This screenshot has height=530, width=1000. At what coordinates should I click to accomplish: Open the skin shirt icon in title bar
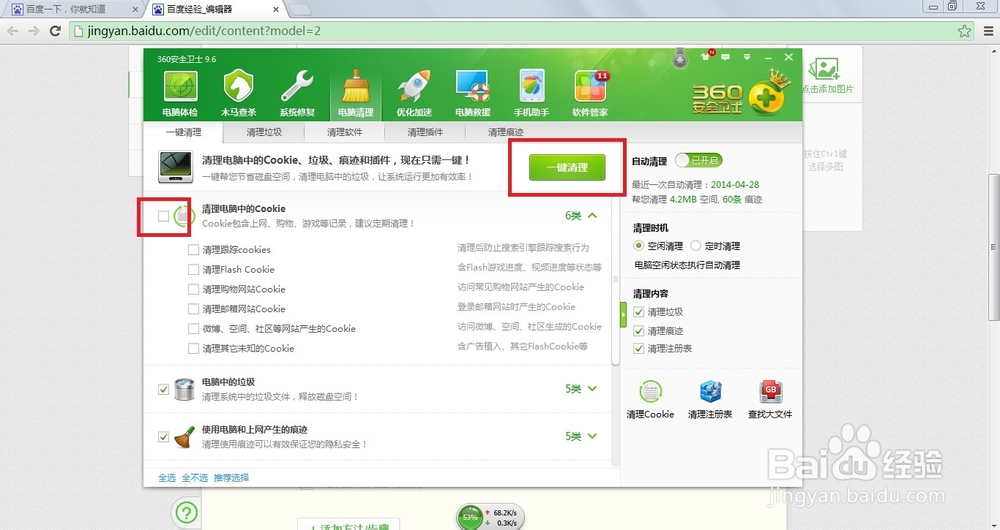click(705, 56)
